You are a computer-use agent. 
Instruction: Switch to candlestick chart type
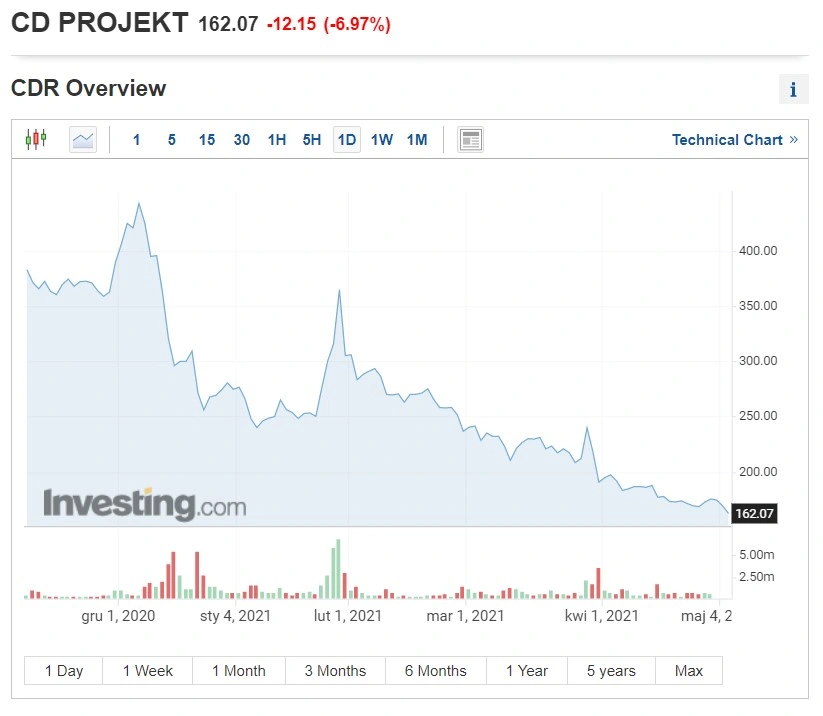click(x=36, y=140)
